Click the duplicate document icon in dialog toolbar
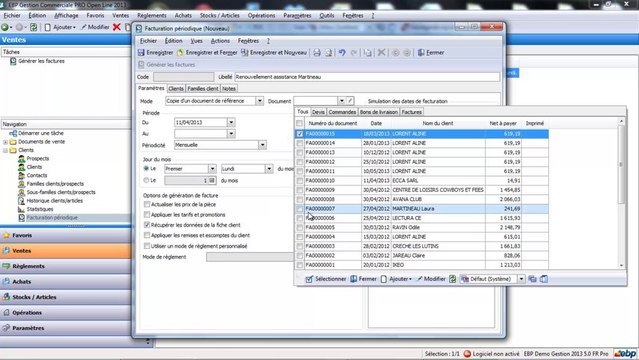Image resolution: width=639 pixels, height=360 pixels. tap(368, 53)
